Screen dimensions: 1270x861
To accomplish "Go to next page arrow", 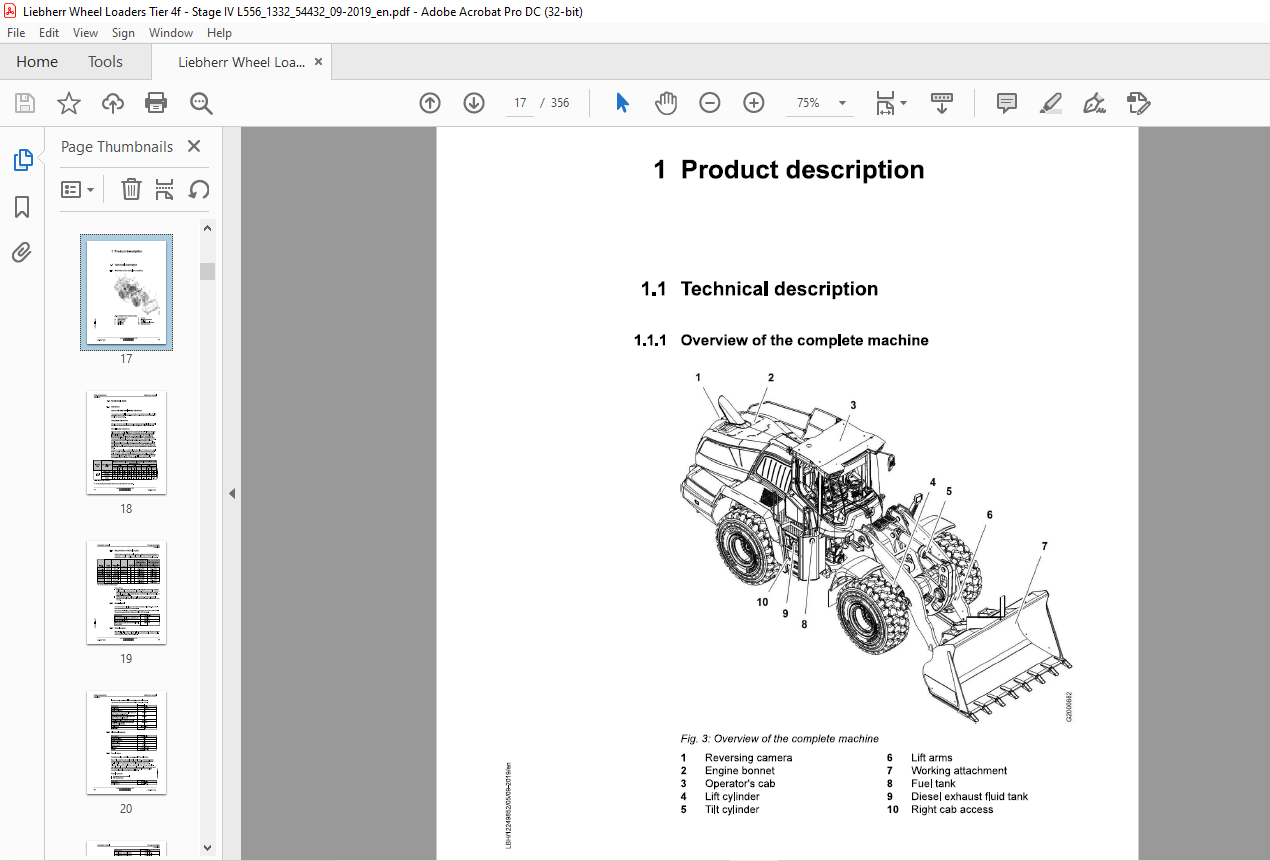I will click(x=474, y=103).
